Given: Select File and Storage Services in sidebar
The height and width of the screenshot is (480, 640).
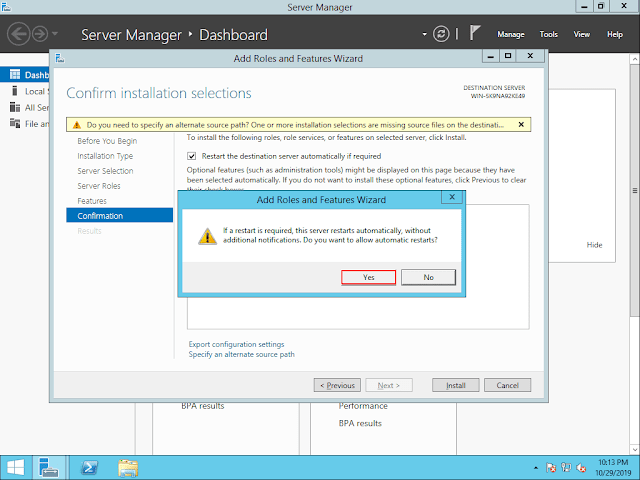Looking at the screenshot, I should tap(29, 124).
